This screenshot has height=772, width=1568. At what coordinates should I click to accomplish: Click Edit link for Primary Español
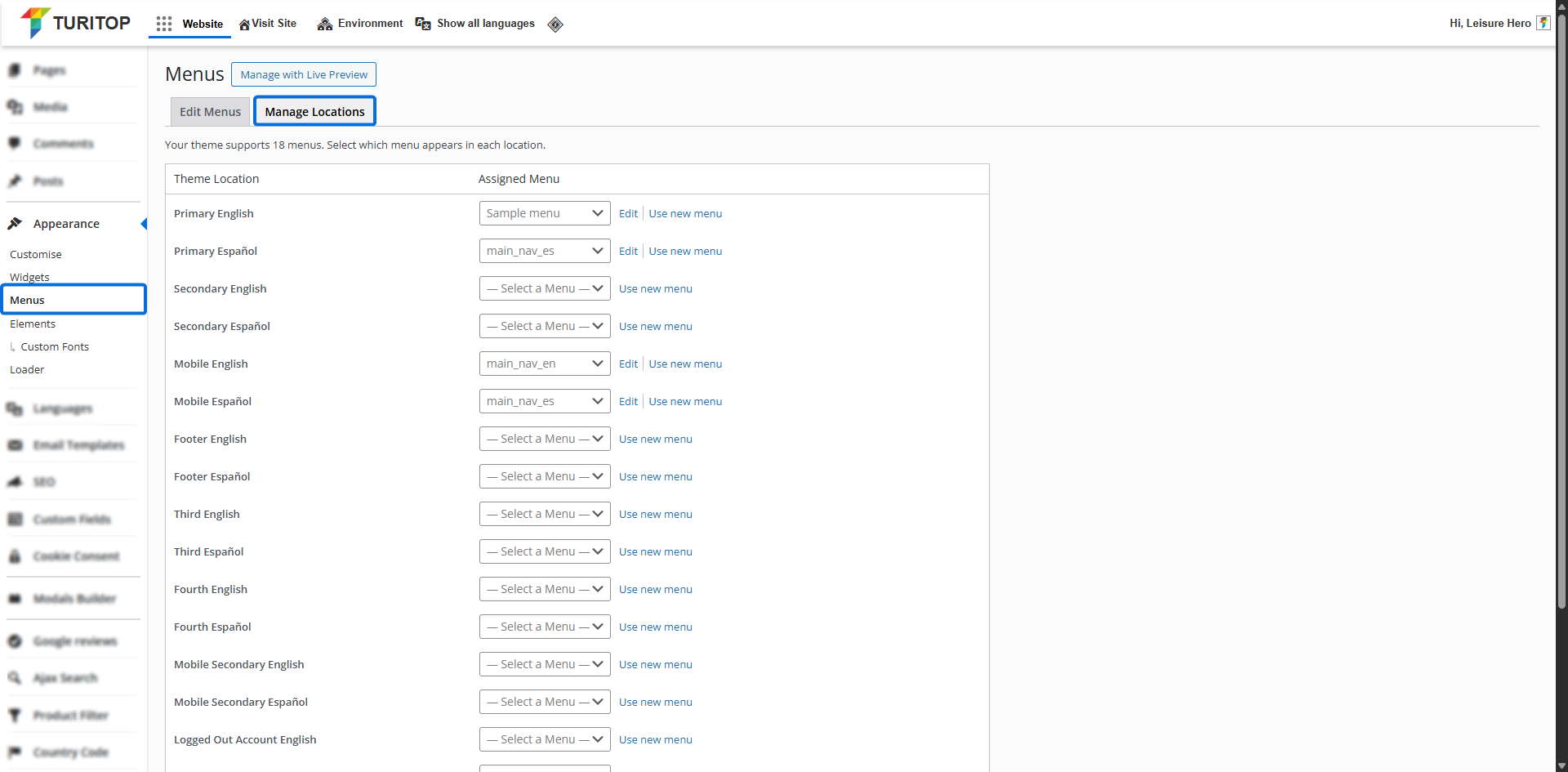coord(628,251)
